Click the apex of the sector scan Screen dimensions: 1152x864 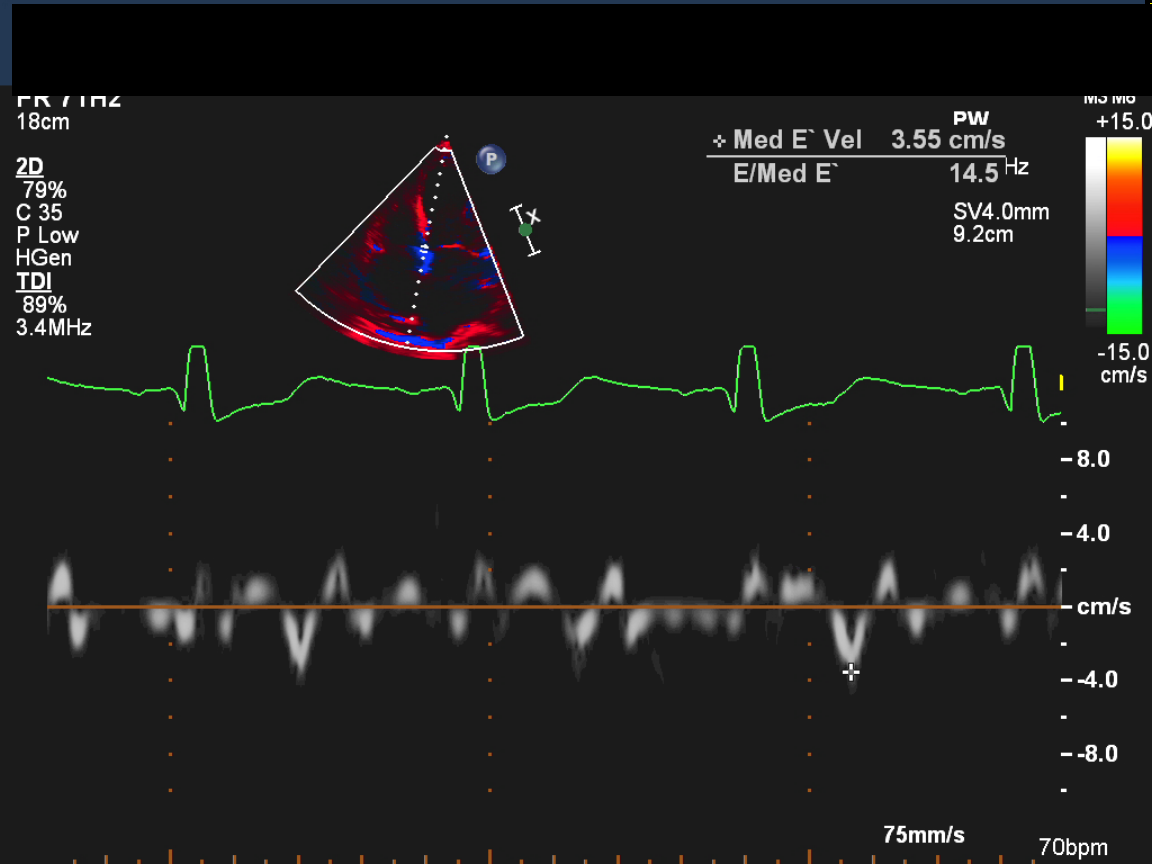tap(446, 143)
